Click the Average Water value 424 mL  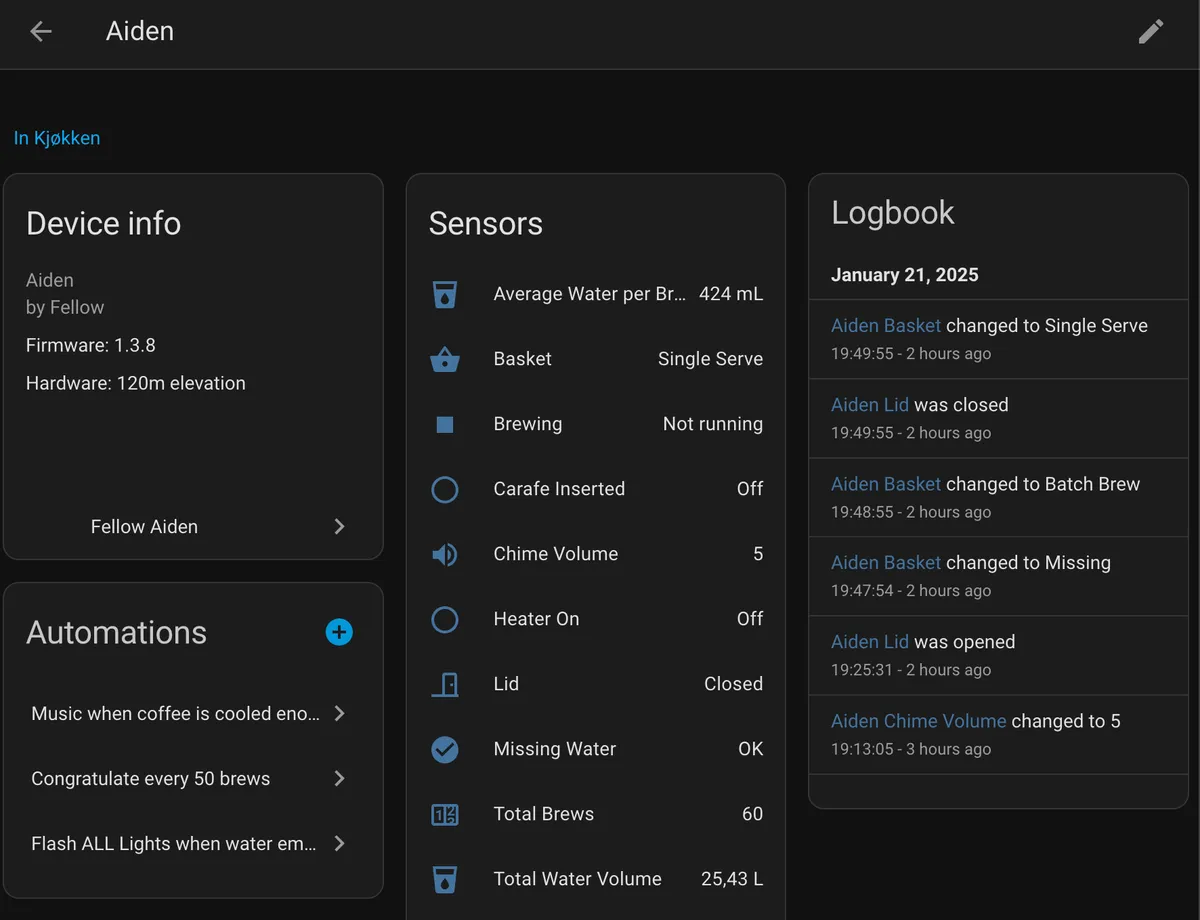[731, 294]
